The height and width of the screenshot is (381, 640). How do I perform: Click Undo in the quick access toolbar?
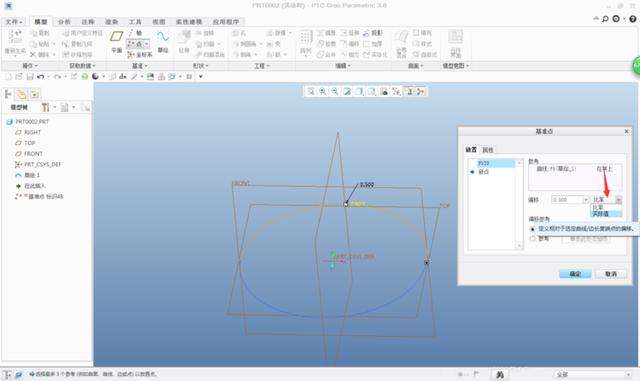40,76
